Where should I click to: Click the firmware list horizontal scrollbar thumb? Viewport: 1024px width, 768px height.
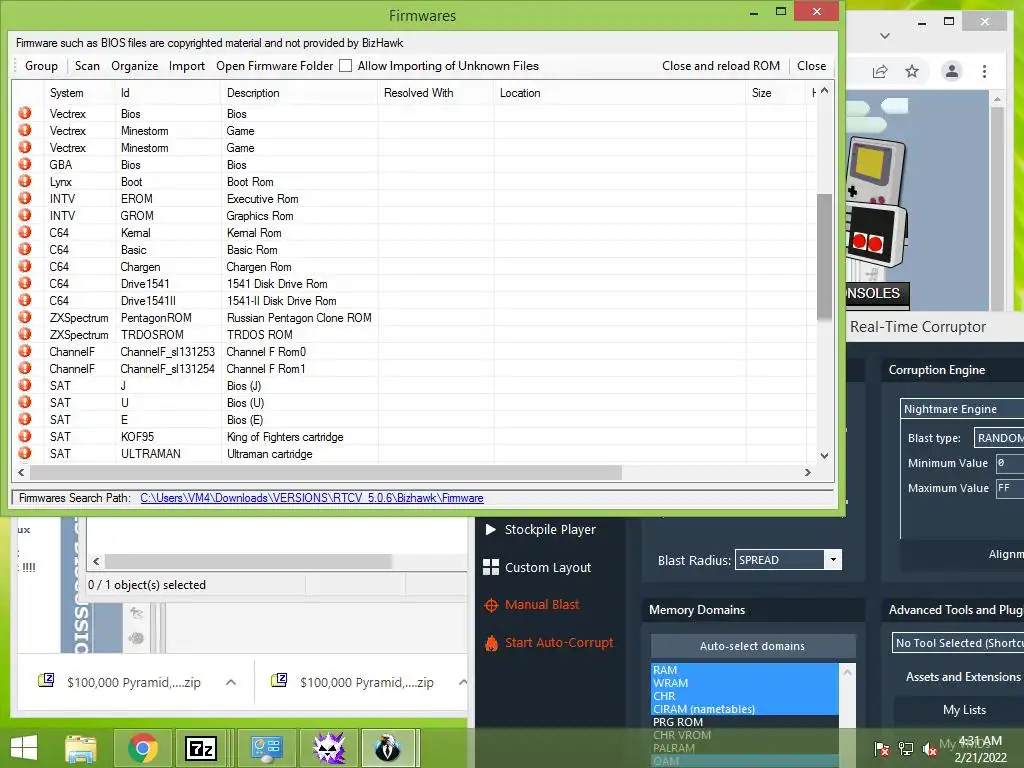pos(326,472)
